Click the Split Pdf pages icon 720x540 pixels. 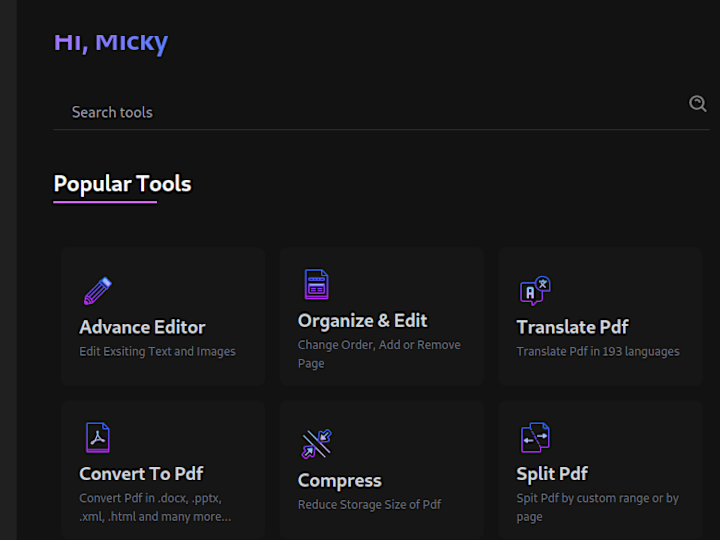(535, 438)
